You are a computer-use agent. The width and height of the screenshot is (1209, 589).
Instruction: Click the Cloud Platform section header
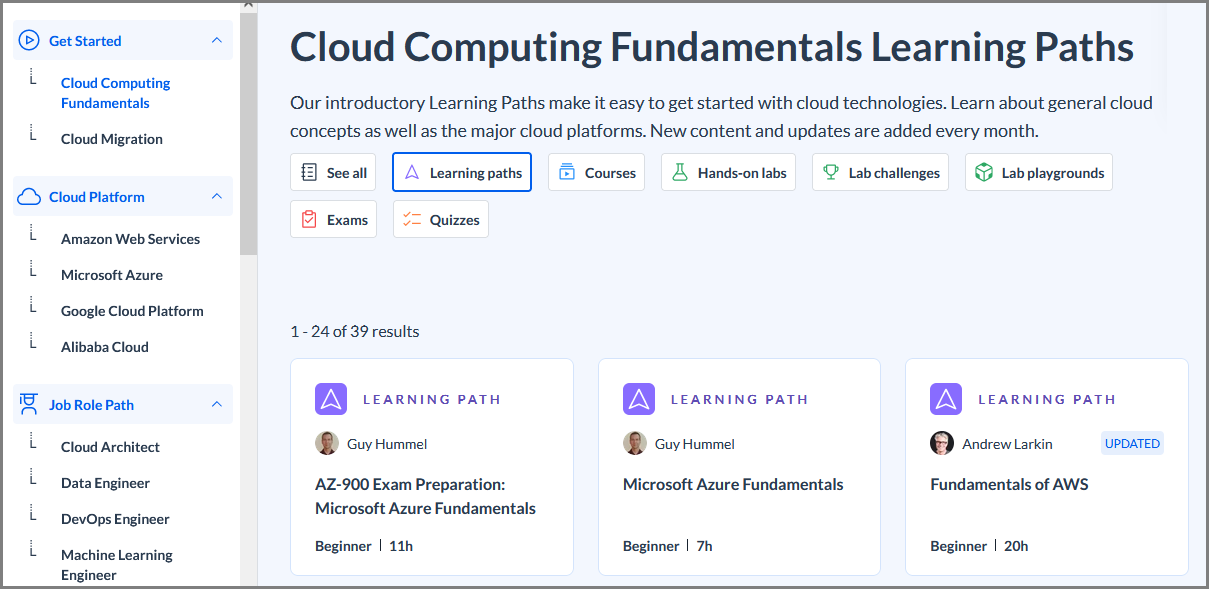pyautogui.click(x=123, y=197)
